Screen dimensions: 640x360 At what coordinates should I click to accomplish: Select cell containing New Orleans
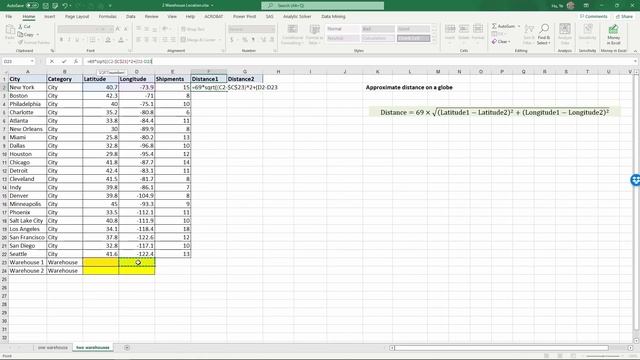click(x=27, y=129)
